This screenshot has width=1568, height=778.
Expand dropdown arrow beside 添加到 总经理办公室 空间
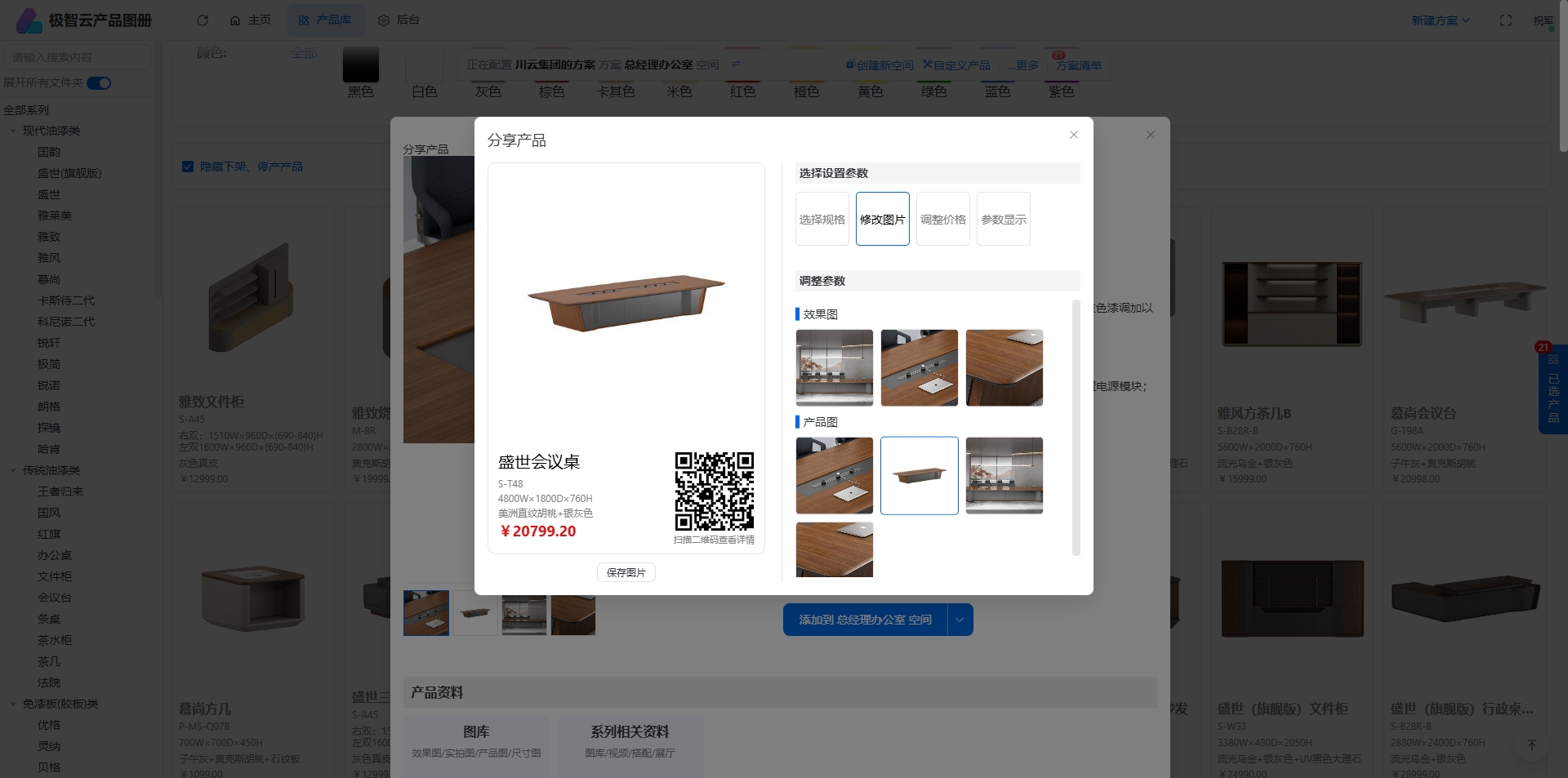(x=960, y=620)
